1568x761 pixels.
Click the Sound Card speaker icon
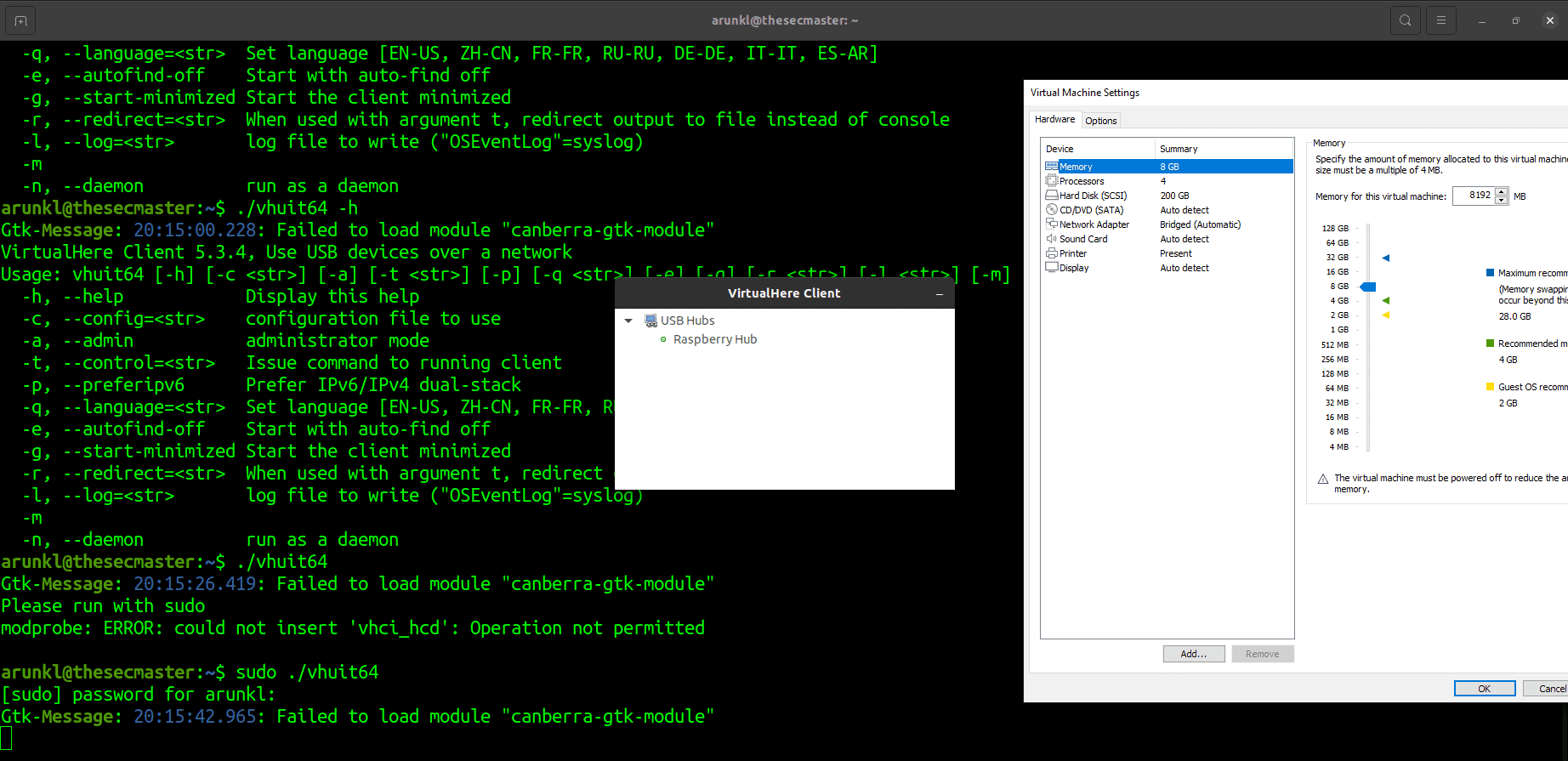point(1052,239)
